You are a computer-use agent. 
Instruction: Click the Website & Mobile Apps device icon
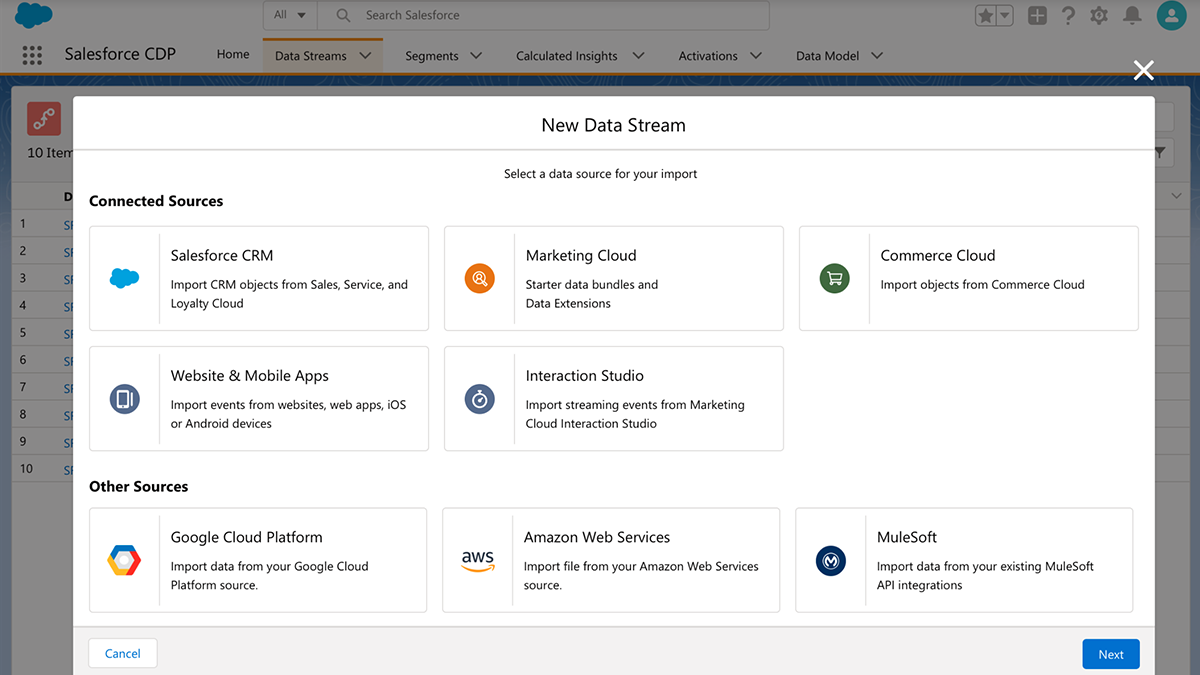pyautogui.click(x=124, y=399)
